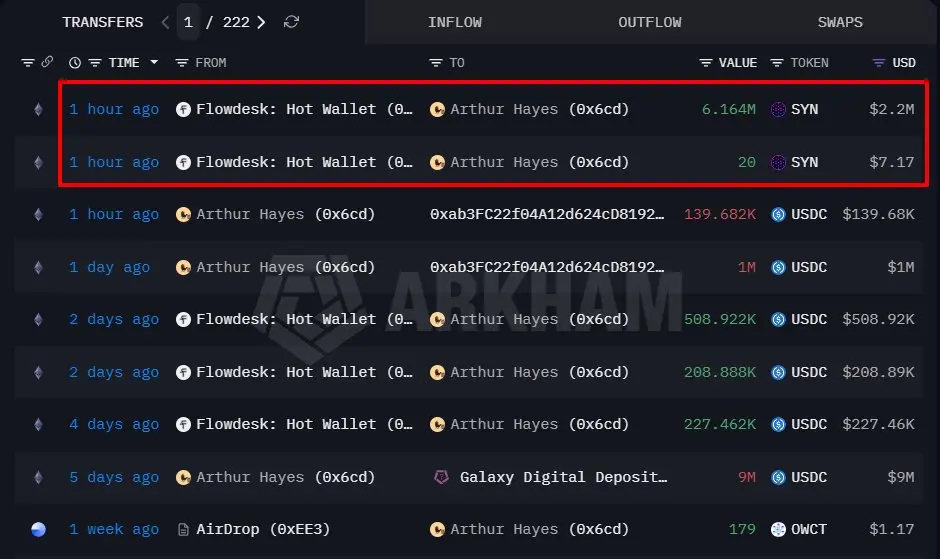Image resolution: width=940 pixels, height=559 pixels.
Task: Open 0xab3FC22f04 address in 1M USDC row
Action: click(x=547, y=267)
